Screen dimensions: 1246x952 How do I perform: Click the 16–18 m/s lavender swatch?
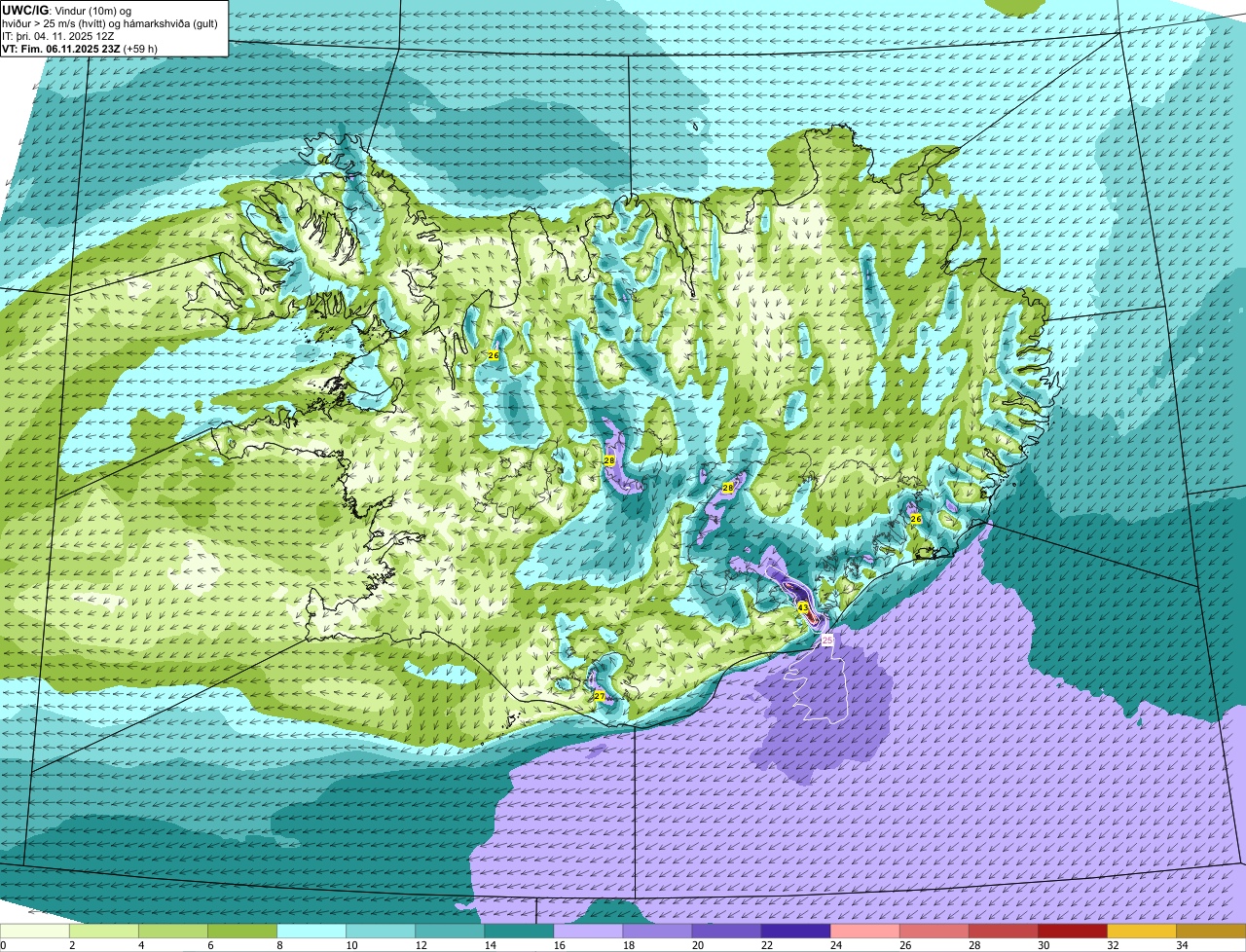588,932
